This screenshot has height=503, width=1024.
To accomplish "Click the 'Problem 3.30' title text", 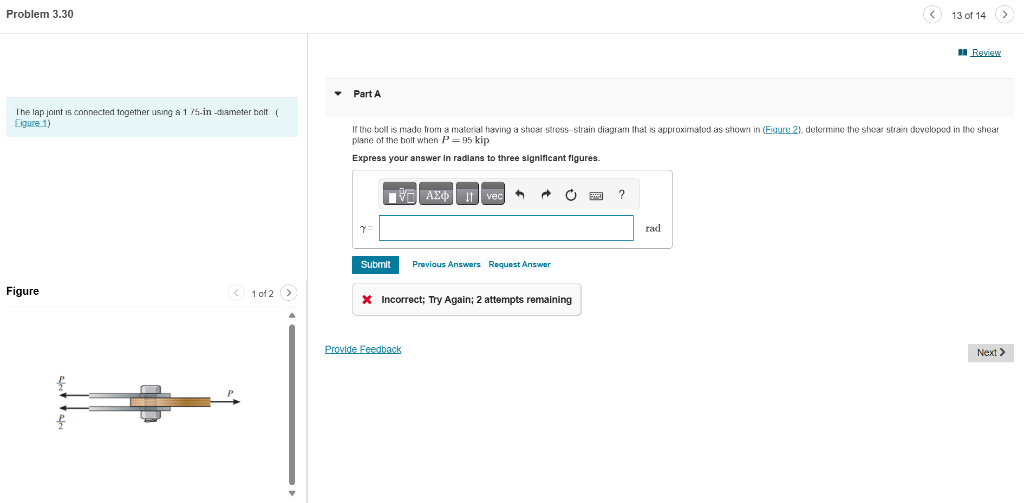I will 40,14.
